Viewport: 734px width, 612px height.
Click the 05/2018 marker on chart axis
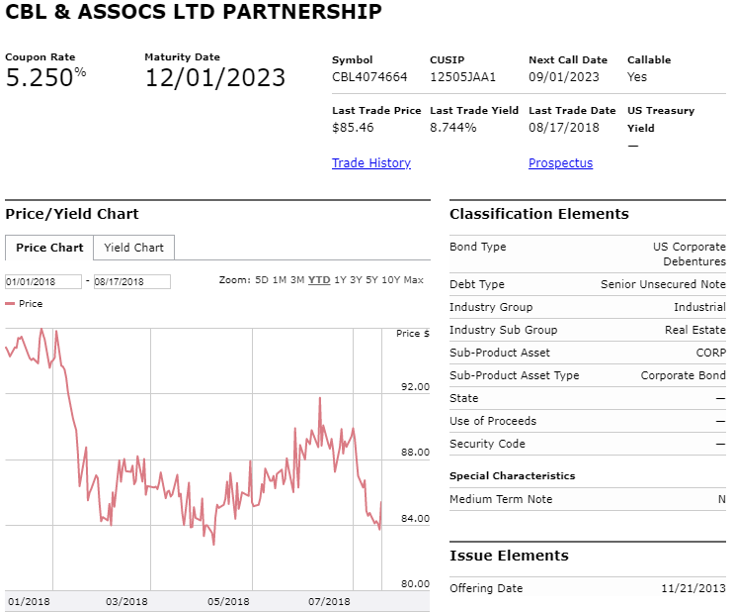point(228,602)
